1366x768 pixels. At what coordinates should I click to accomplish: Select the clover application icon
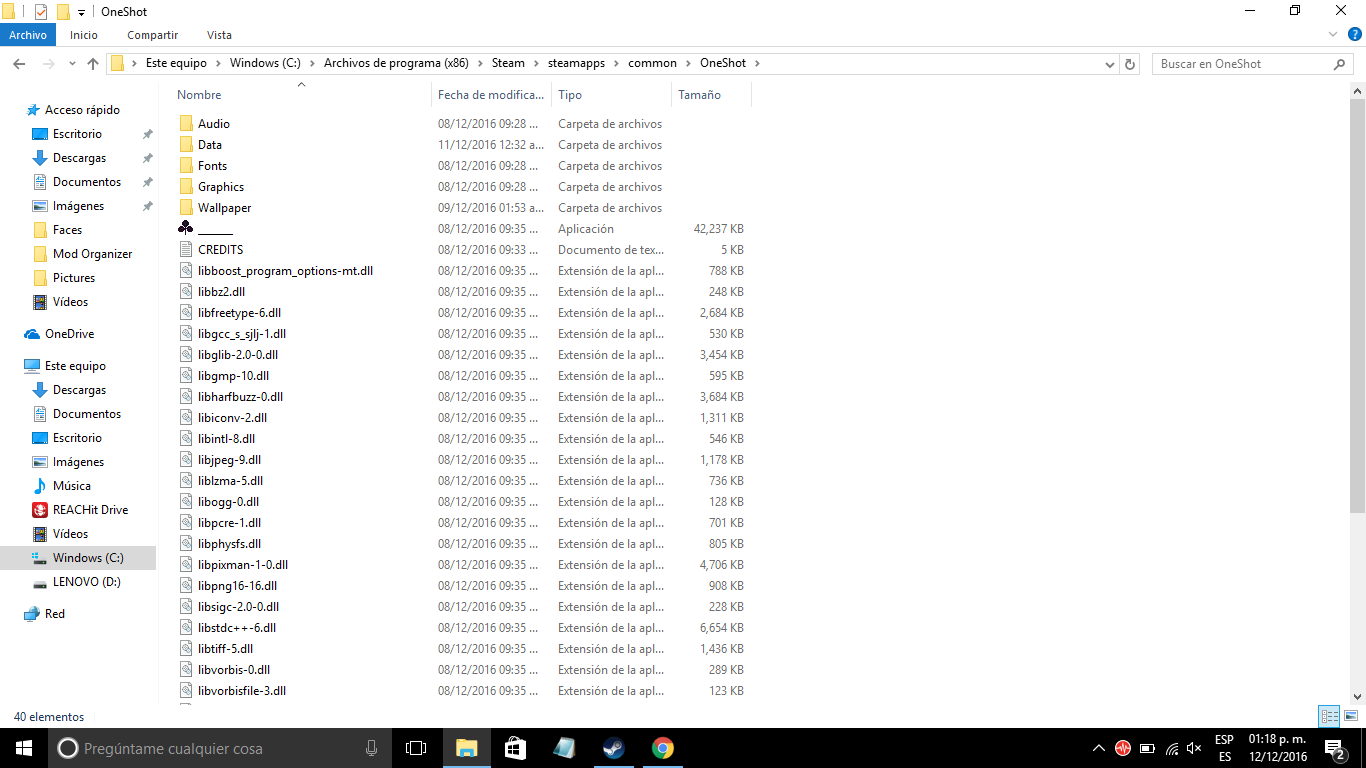pos(186,229)
